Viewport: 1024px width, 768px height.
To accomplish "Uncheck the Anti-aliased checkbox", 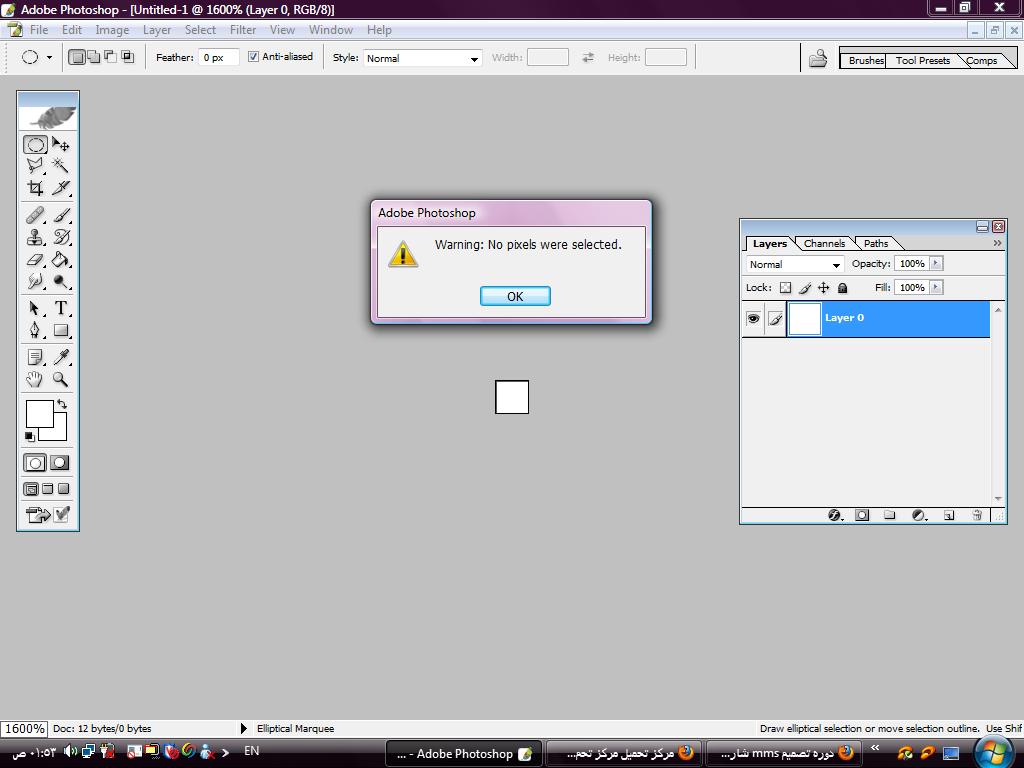I will [x=253, y=57].
